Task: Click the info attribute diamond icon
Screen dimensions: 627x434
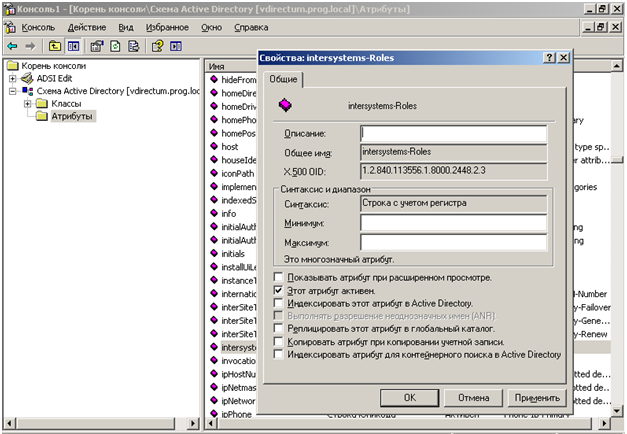Action: coord(214,213)
